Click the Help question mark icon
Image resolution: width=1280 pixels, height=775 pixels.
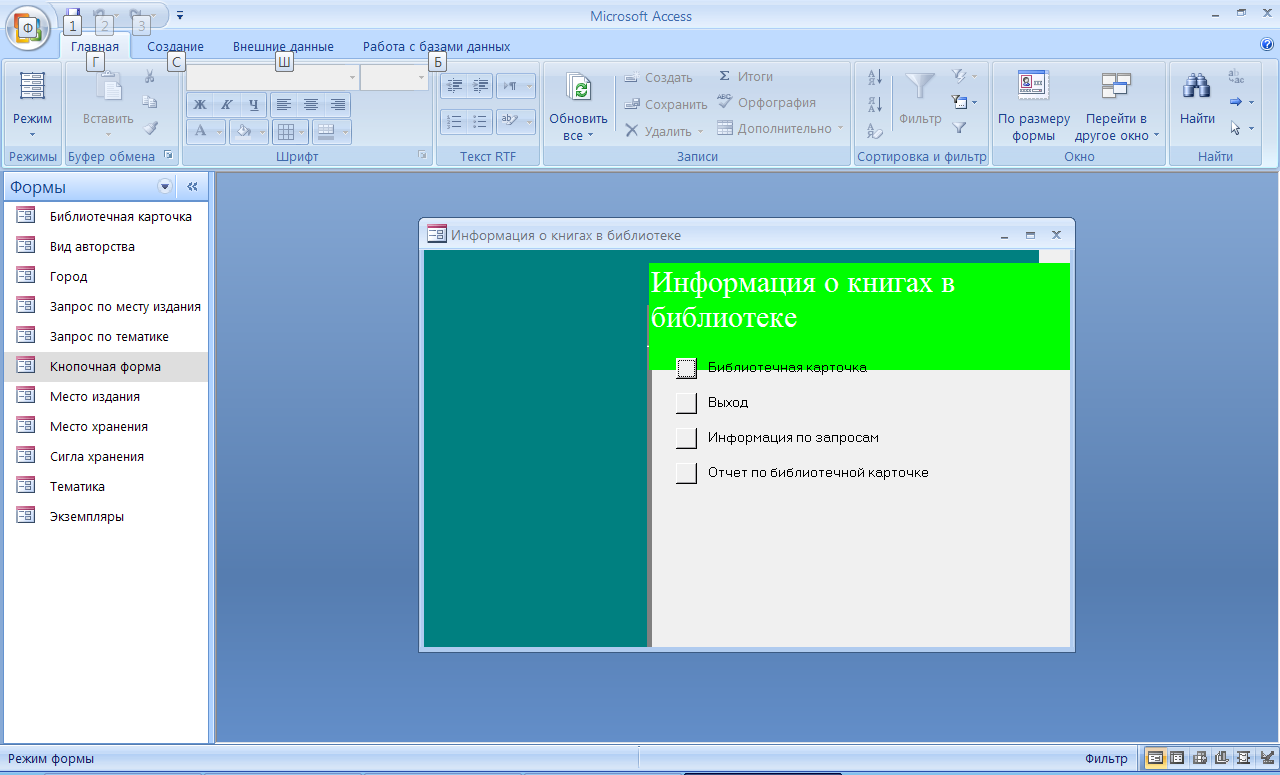1267,45
